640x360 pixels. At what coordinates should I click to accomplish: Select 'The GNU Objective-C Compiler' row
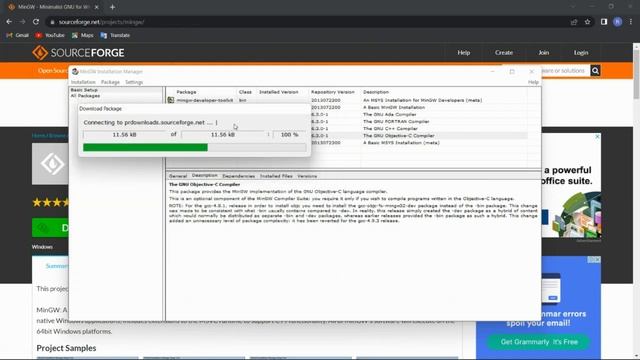(x=418, y=136)
